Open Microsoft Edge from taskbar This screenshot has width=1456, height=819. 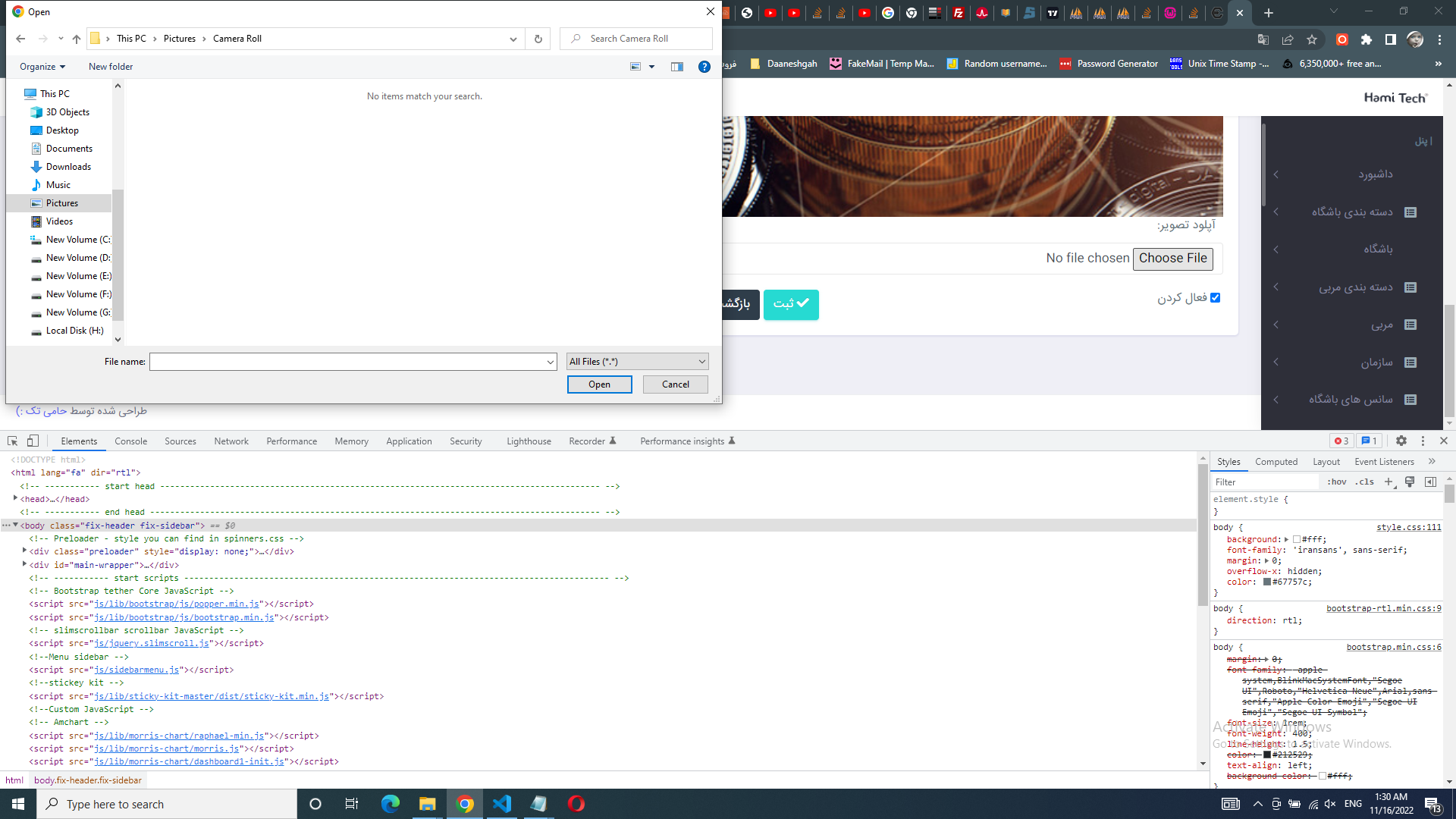tap(391, 804)
